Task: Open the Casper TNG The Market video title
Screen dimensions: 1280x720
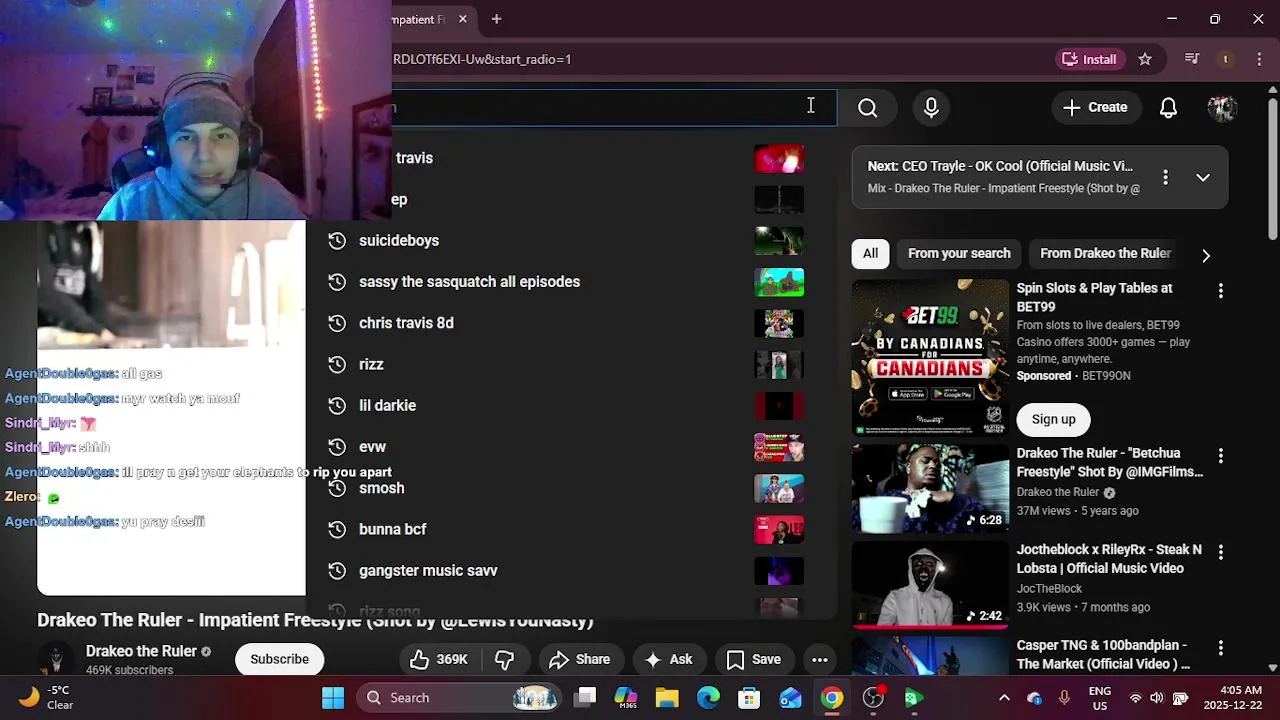Action: (x=1103, y=655)
